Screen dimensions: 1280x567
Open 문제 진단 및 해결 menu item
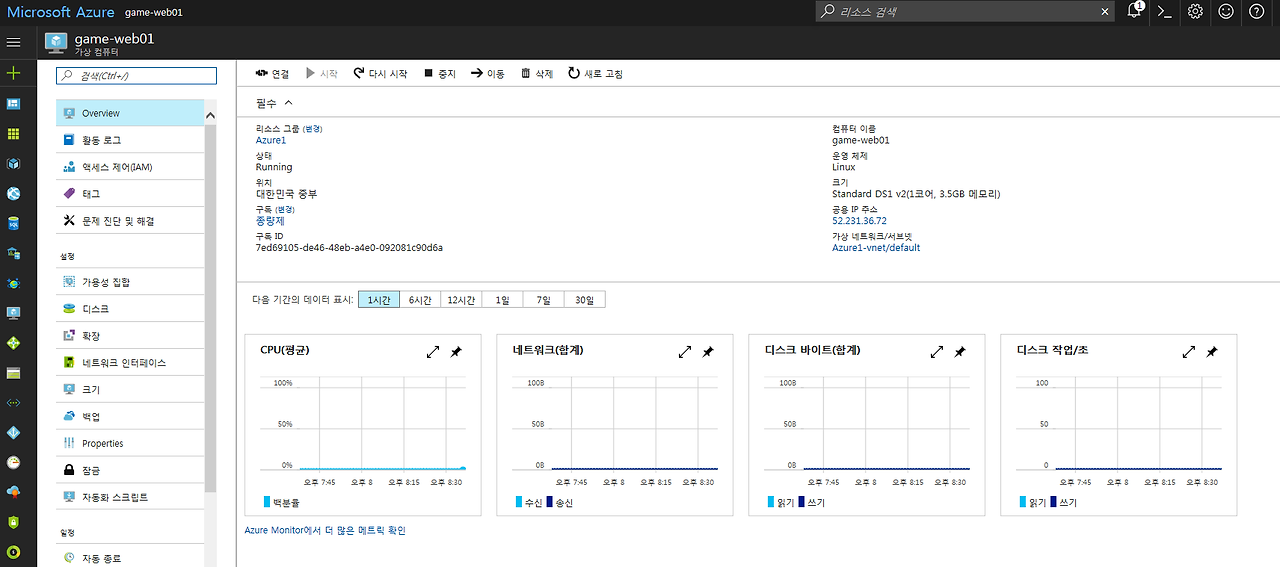130,221
